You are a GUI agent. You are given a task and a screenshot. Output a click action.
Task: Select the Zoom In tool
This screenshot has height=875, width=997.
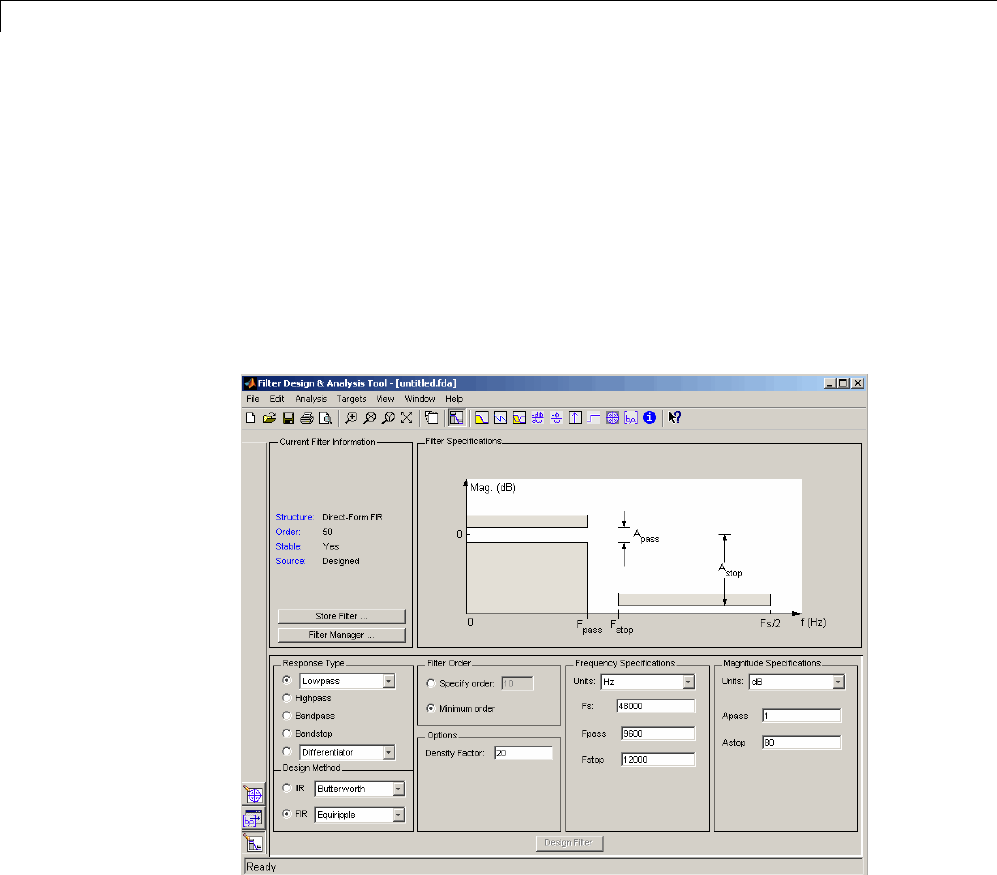click(x=350, y=418)
